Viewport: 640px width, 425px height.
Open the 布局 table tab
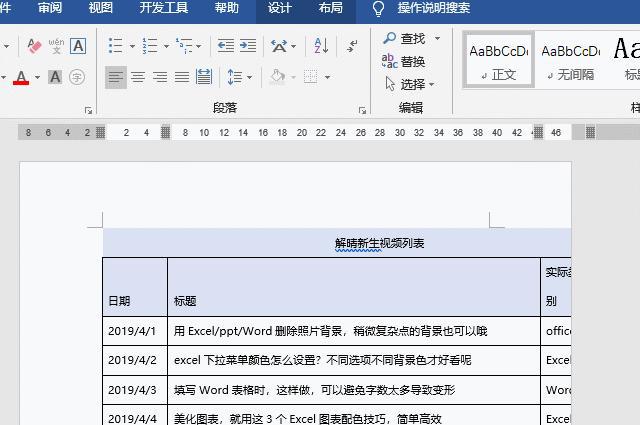(331, 8)
